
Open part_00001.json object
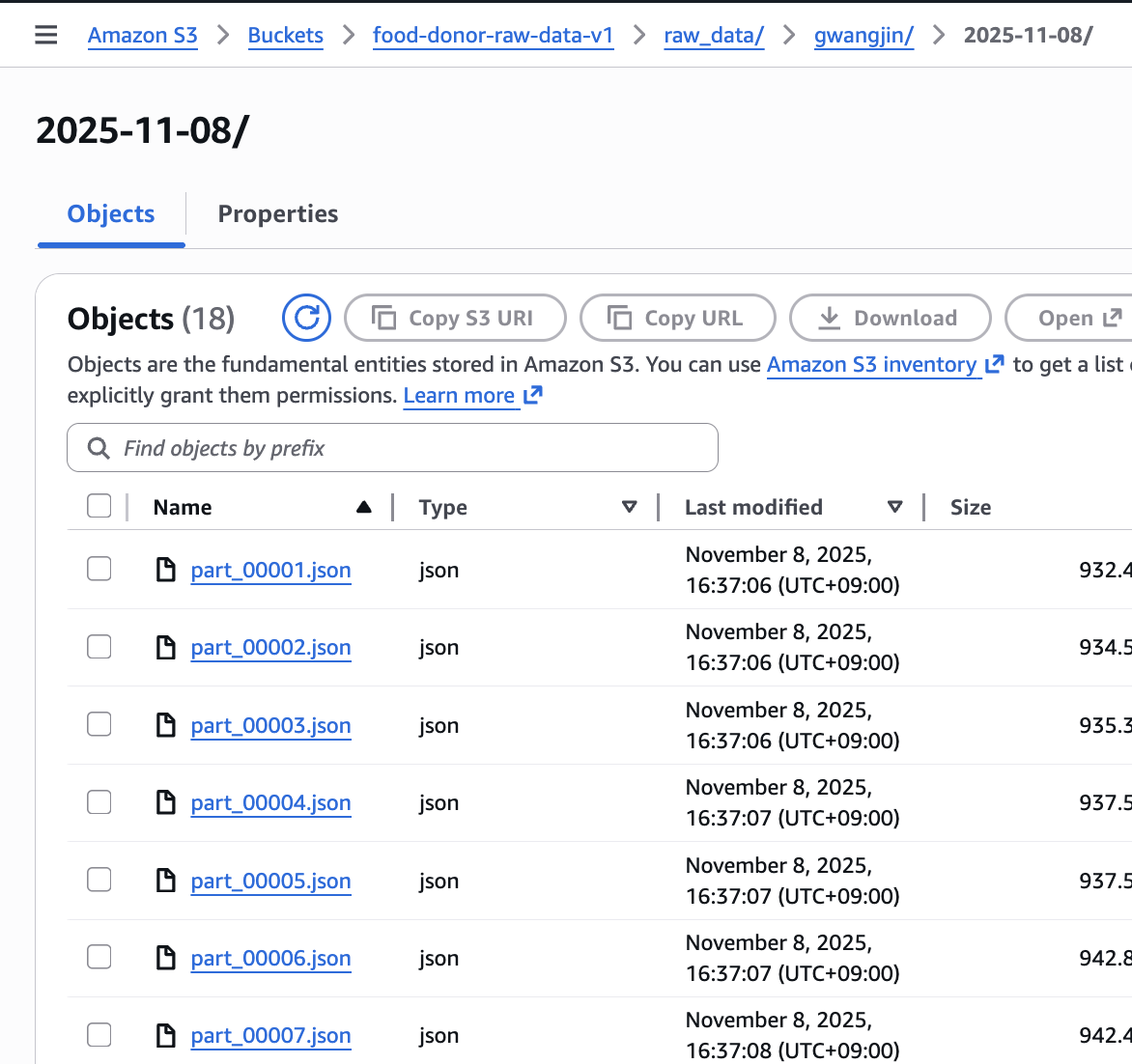(x=270, y=571)
